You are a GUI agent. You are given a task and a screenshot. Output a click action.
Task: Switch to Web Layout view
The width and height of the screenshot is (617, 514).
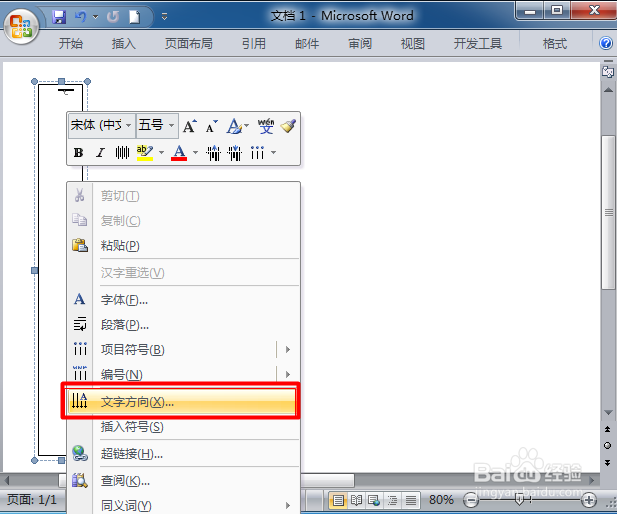click(374, 500)
